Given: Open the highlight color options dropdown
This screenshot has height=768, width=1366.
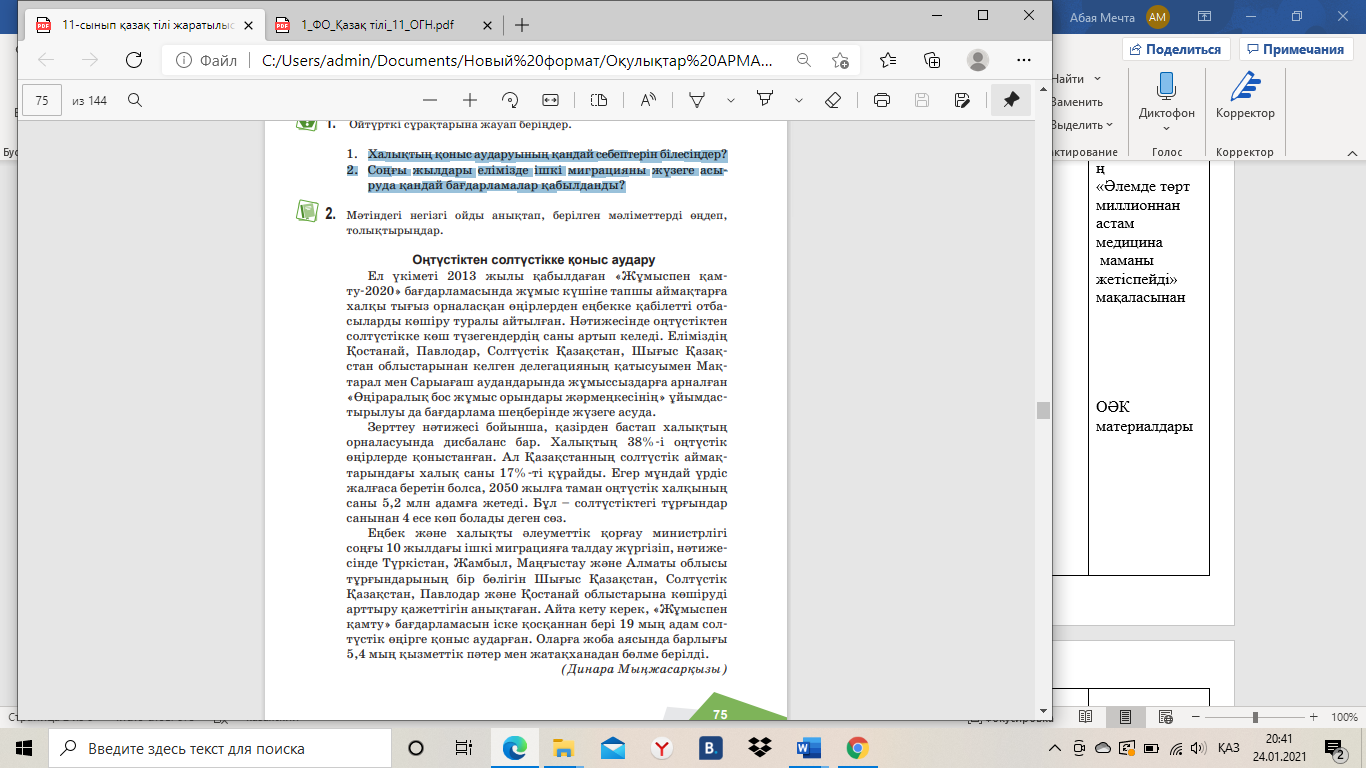Looking at the screenshot, I should click(798, 100).
